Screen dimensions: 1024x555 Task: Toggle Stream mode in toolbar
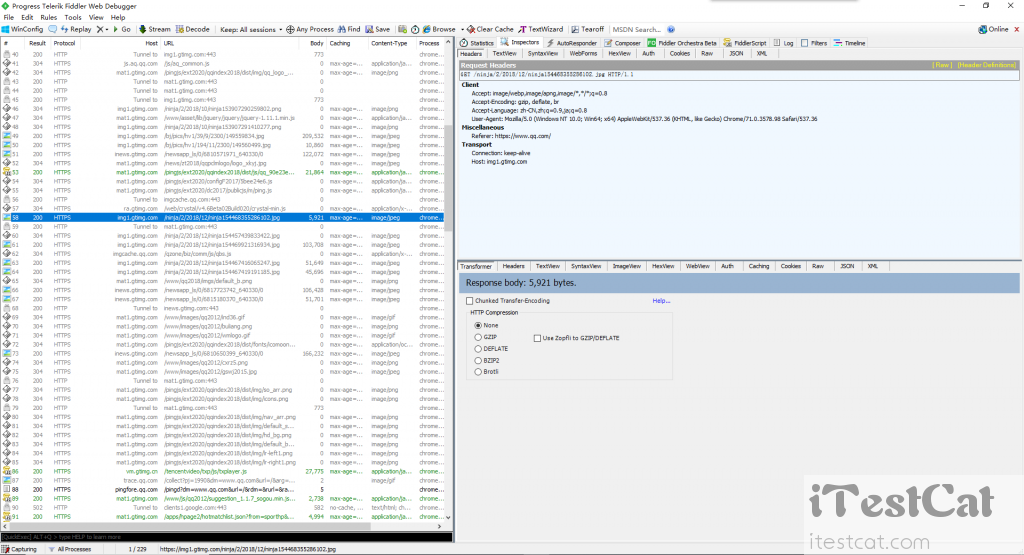(155, 29)
